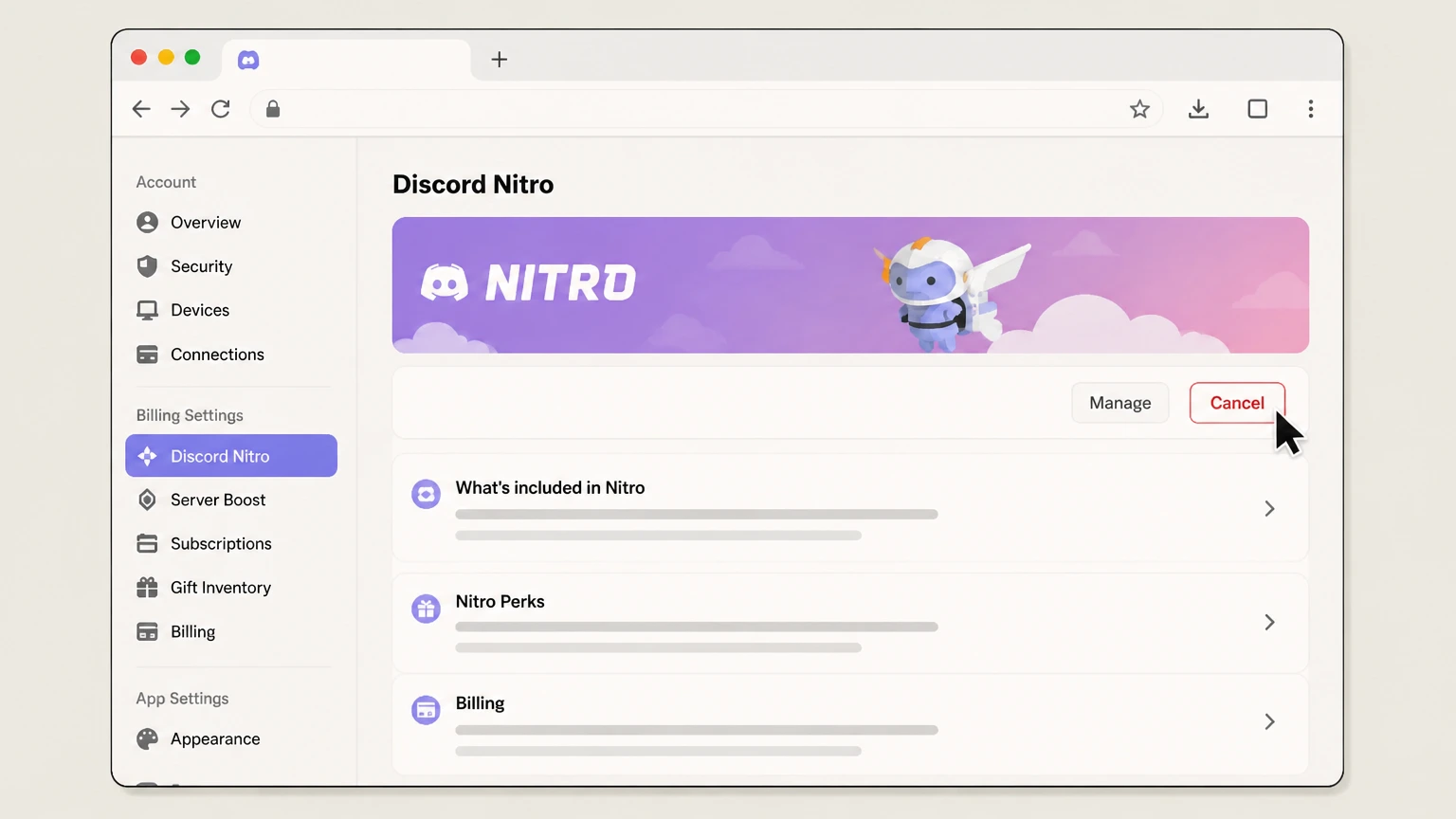This screenshot has height=819, width=1456.
Task: Click the lock icon in the address bar
Action: tap(273, 109)
